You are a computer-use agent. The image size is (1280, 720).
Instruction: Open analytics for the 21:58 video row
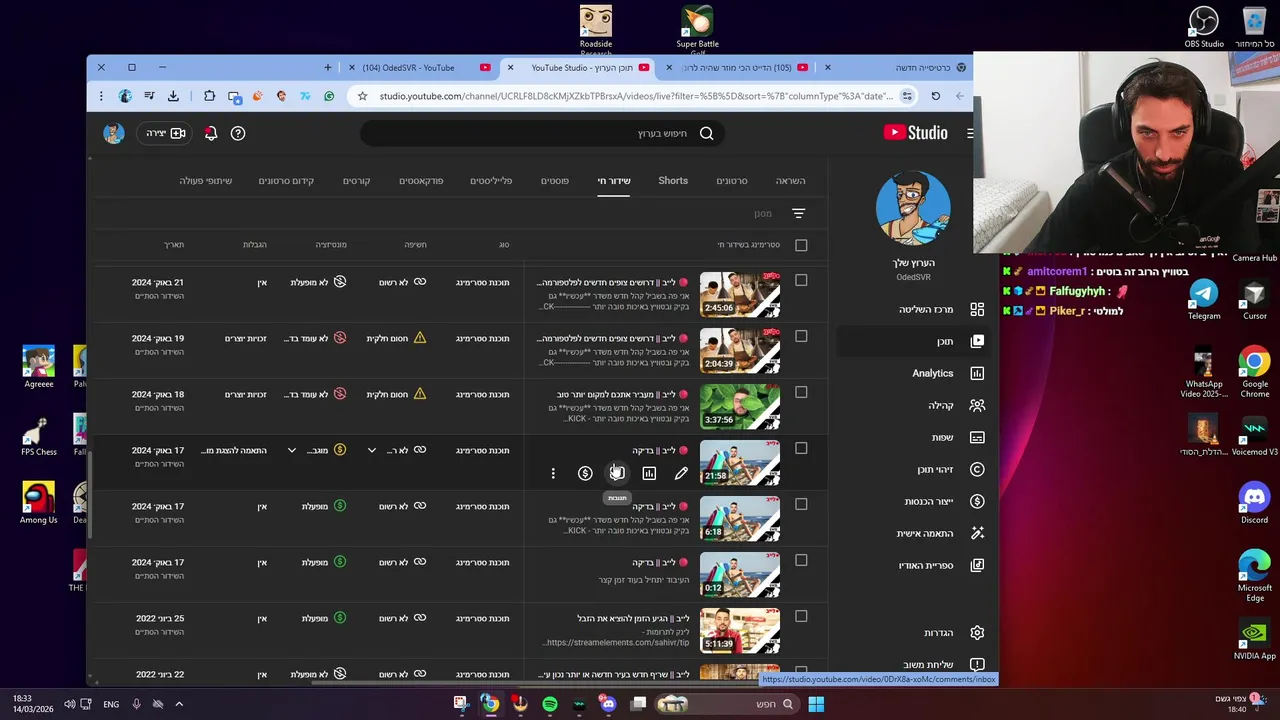(649, 473)
